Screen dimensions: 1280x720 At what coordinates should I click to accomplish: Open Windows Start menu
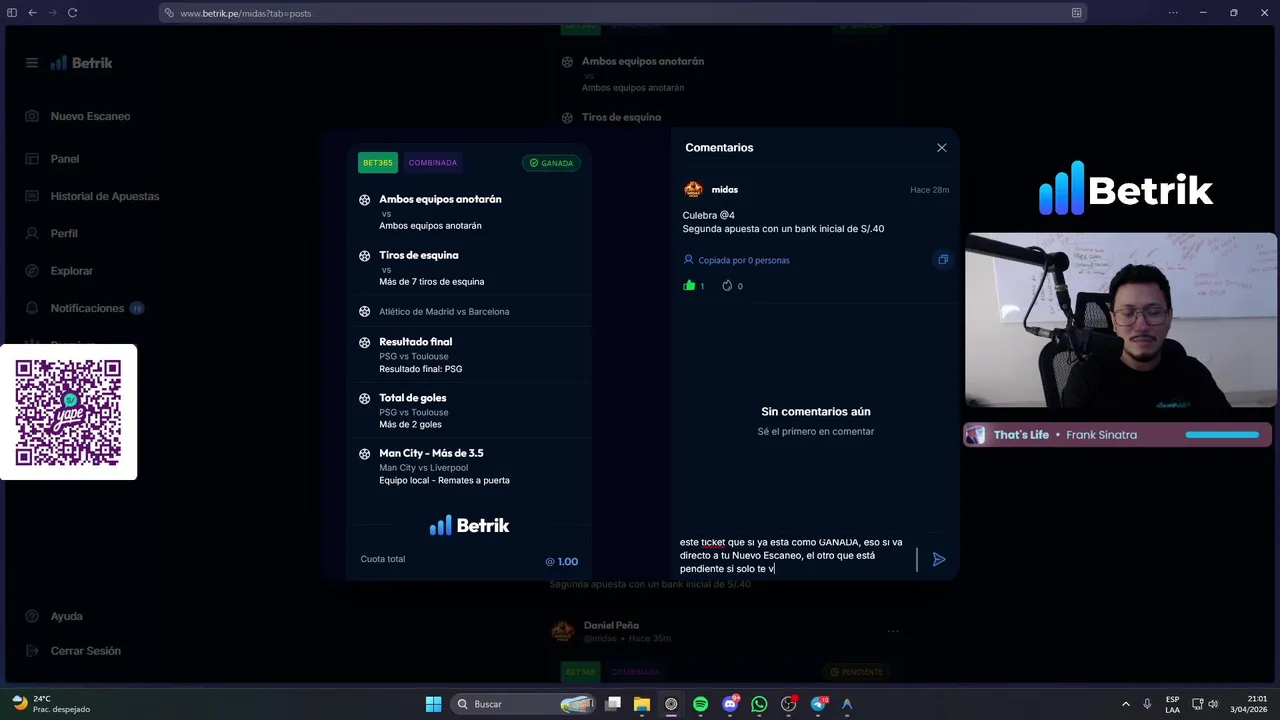[433, 704]
